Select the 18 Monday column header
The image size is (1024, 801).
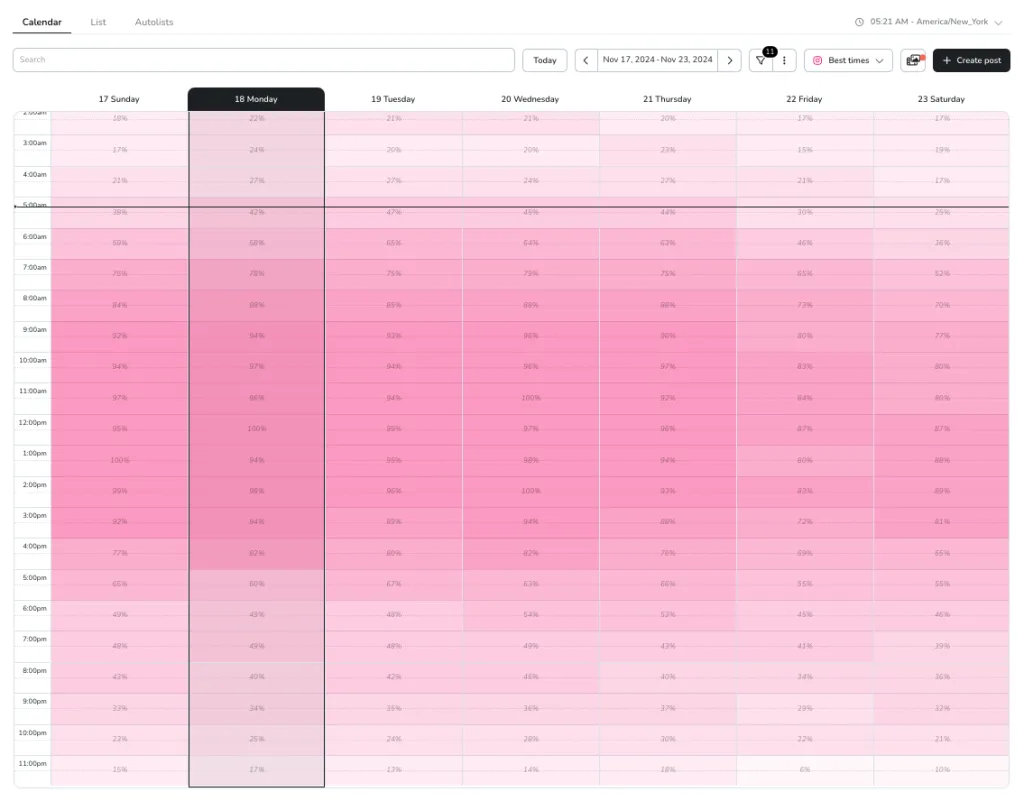(256, 99)
